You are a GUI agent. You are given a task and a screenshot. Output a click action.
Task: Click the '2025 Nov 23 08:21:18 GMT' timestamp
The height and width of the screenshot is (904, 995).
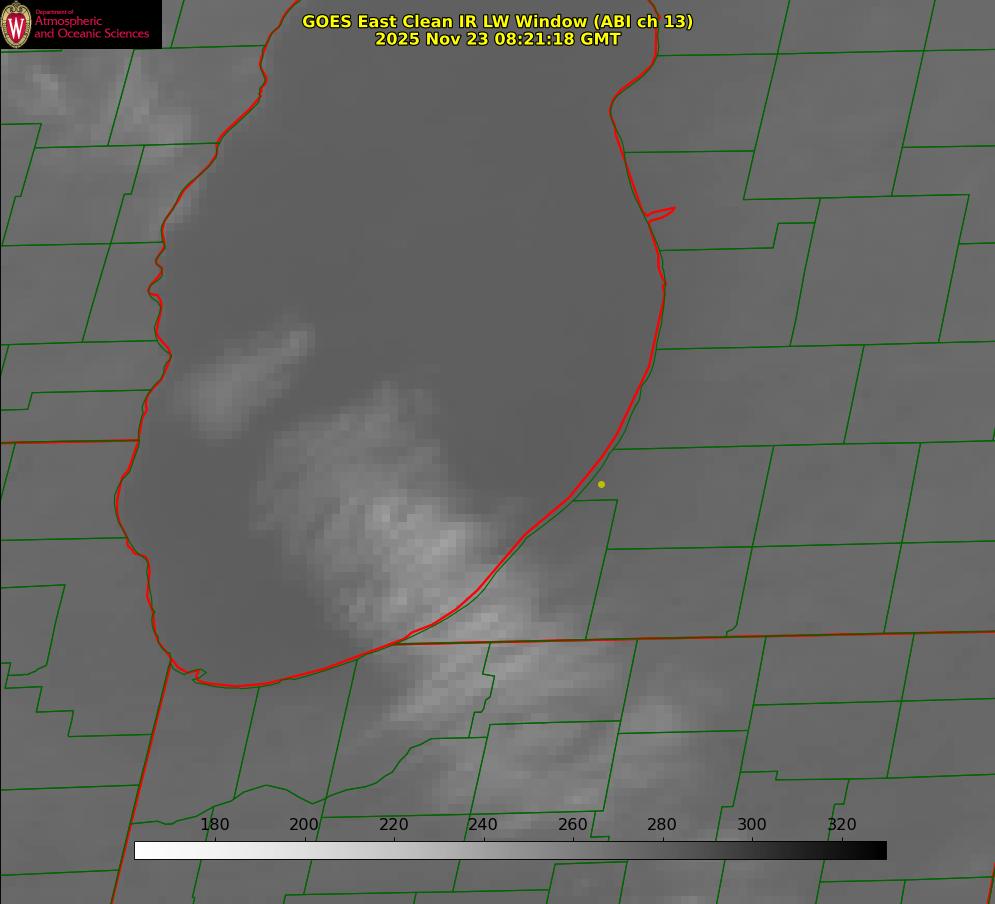[x=497, y=39]
